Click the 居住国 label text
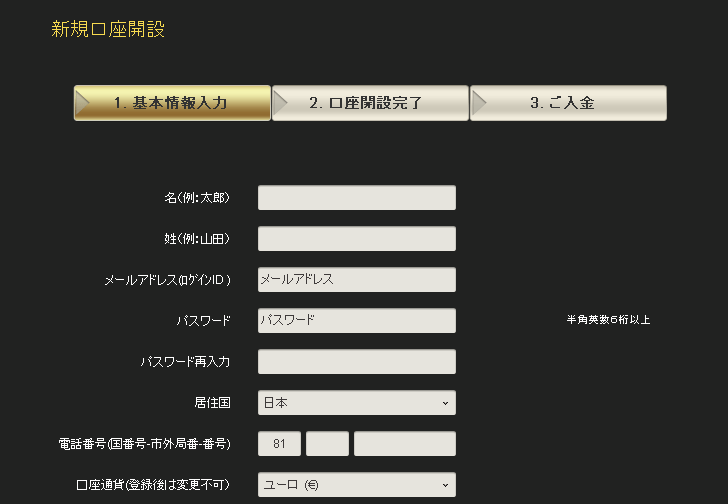The width and height of the screenshot is (728, 504). point(212,402)
